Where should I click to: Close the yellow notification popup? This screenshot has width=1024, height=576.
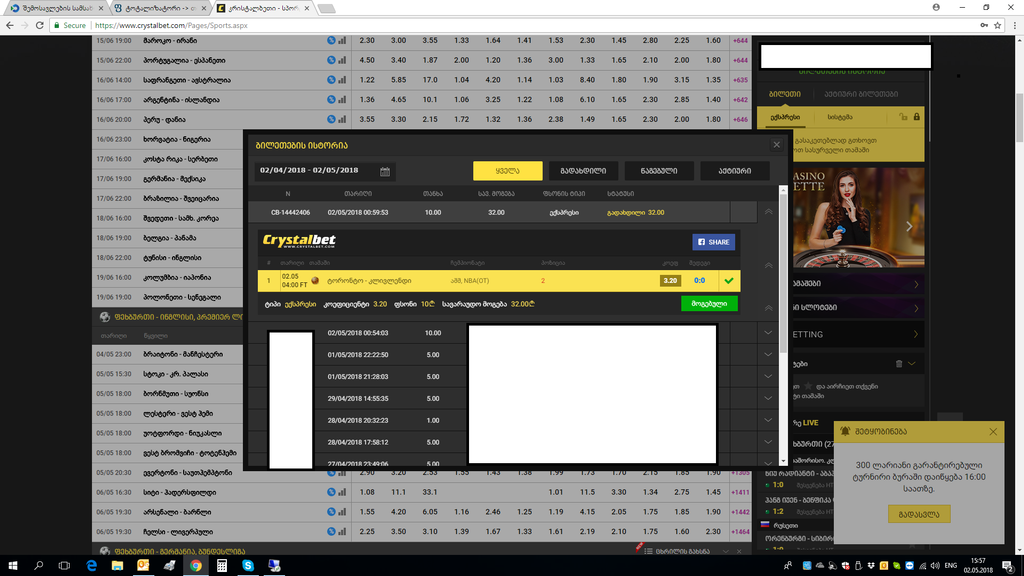pos(993,432)
